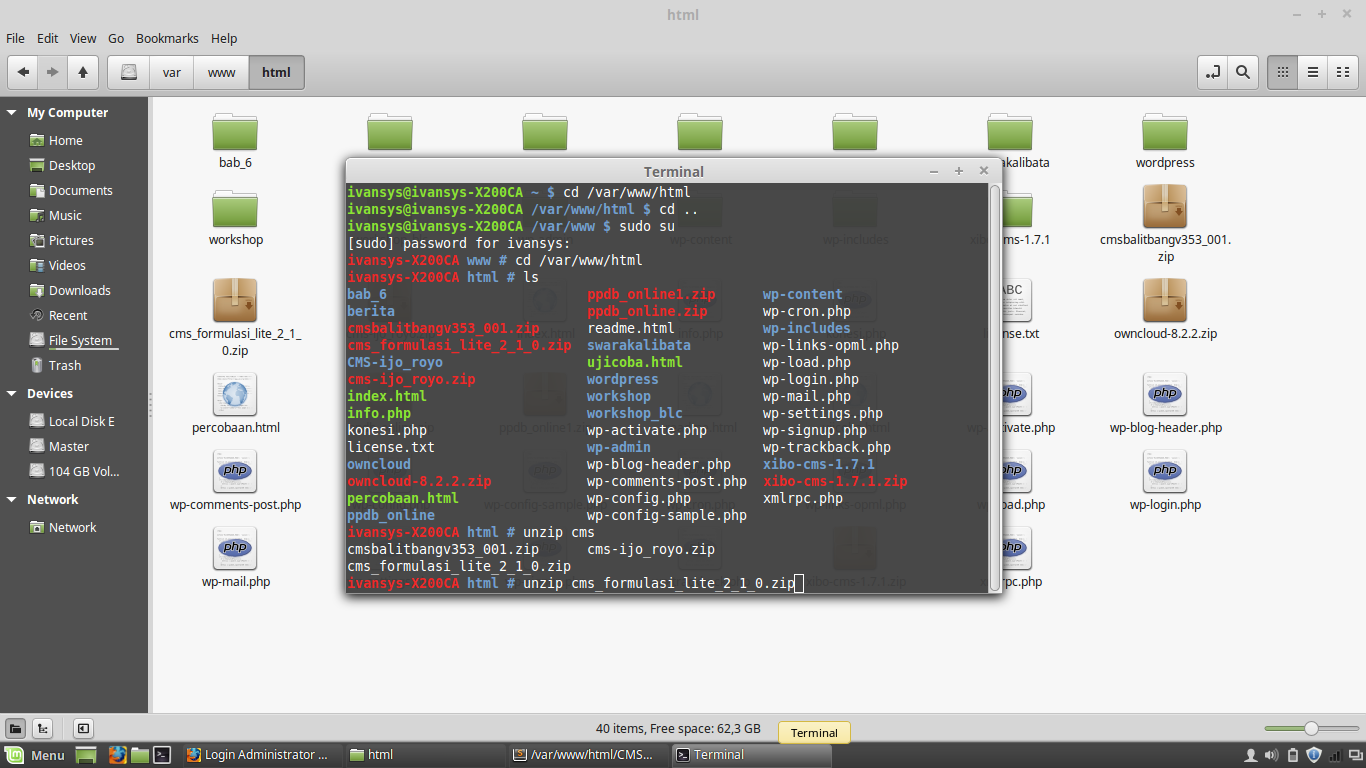
Task: Open the Home folder in the sidebar
Action: click(66, 141)
